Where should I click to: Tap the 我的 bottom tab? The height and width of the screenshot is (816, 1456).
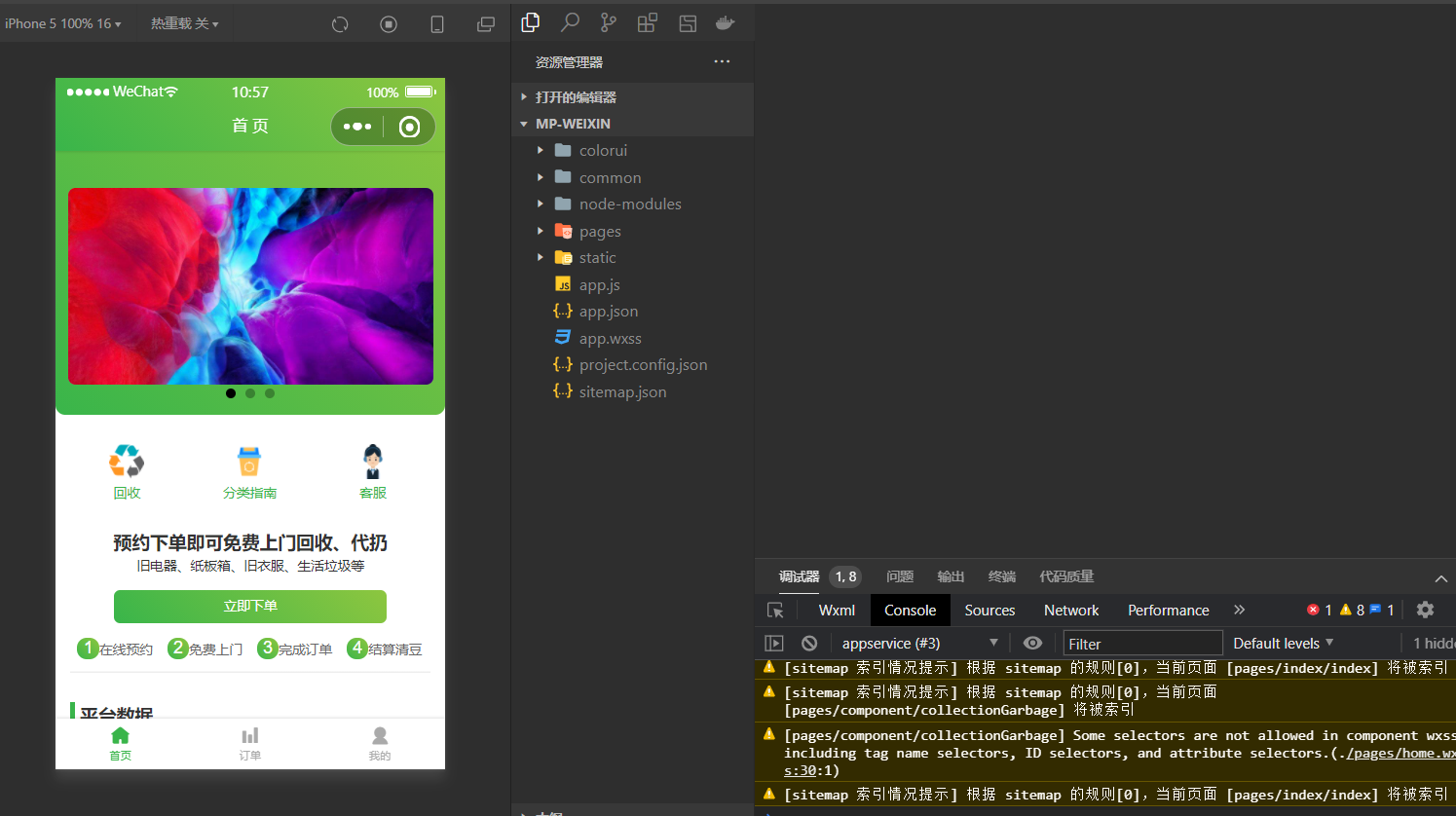[x=380, y=744]
